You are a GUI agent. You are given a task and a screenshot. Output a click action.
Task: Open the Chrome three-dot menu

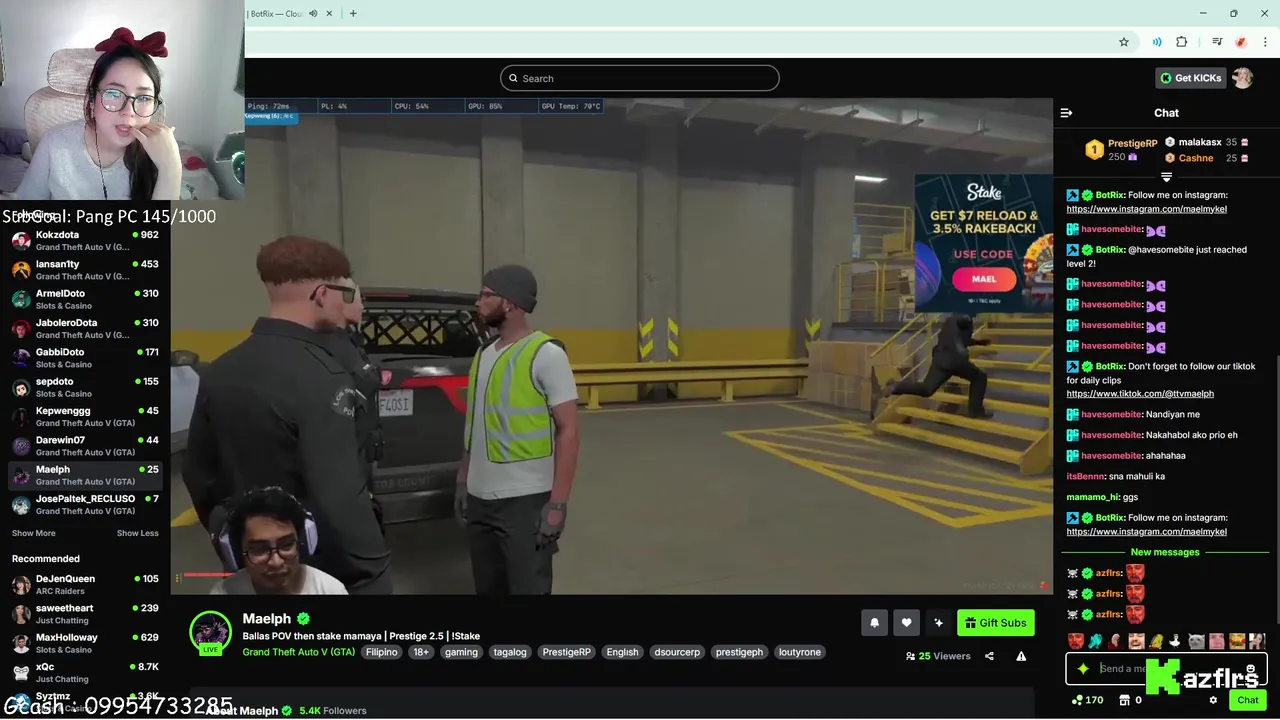1266,42
